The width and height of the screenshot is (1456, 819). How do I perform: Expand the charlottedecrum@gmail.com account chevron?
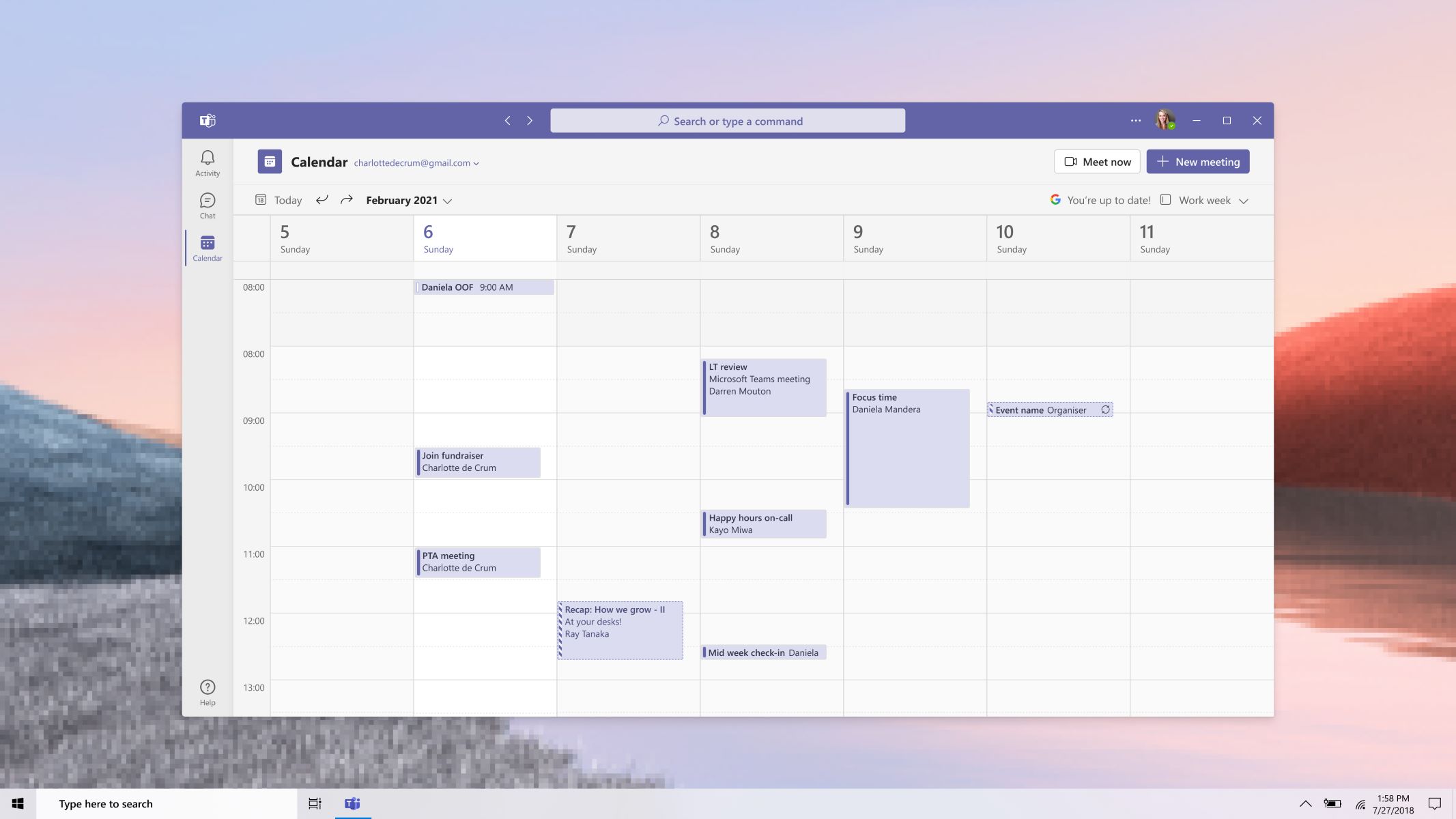[x=476, y=163]
